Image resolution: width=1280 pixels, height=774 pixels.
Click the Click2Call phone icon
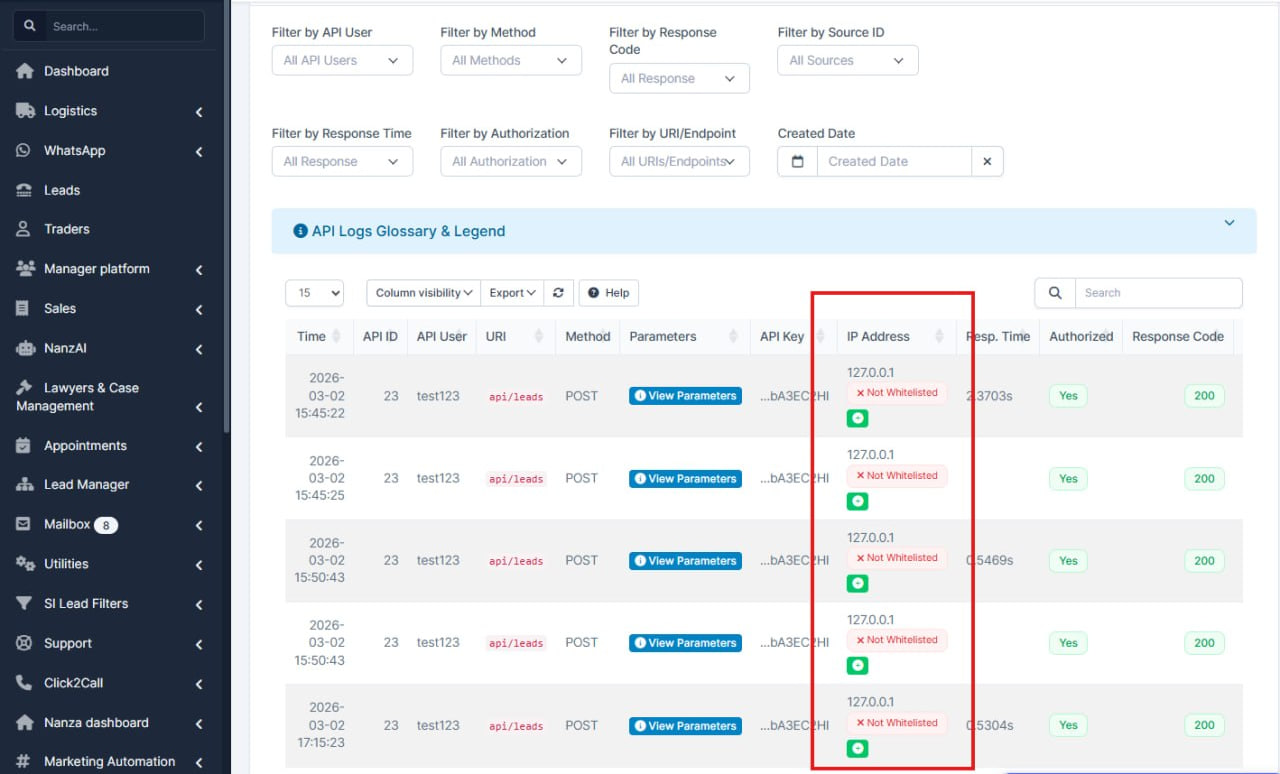(x=24, y=683)
